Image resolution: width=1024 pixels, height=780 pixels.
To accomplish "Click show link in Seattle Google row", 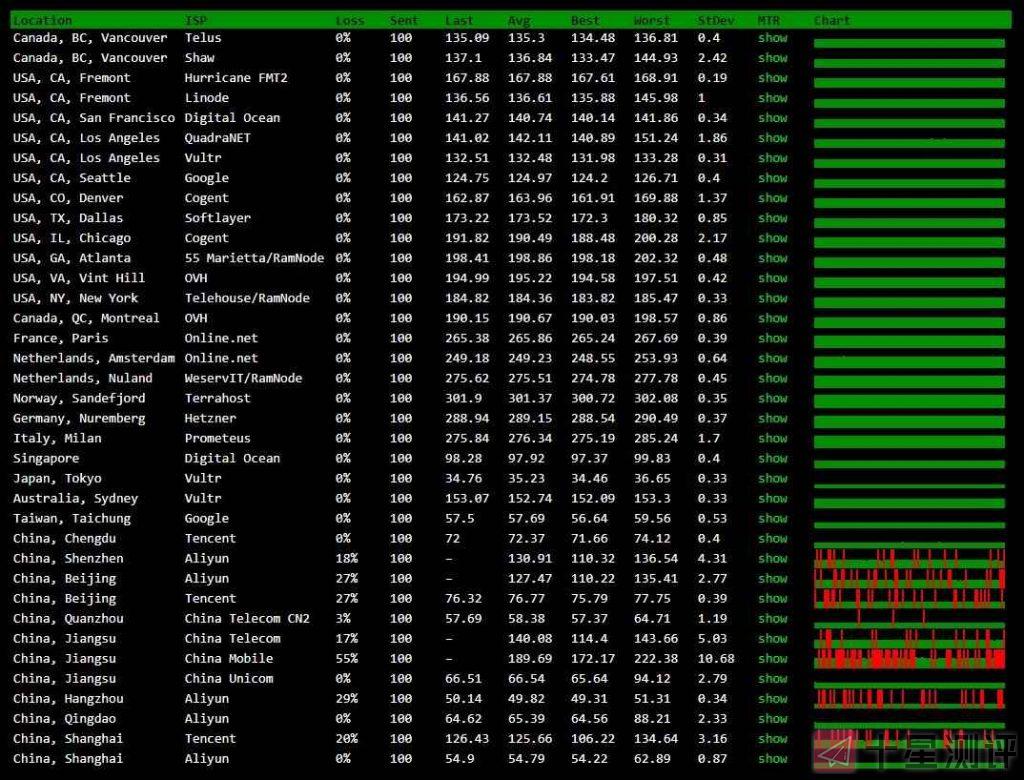I will 772,178.
